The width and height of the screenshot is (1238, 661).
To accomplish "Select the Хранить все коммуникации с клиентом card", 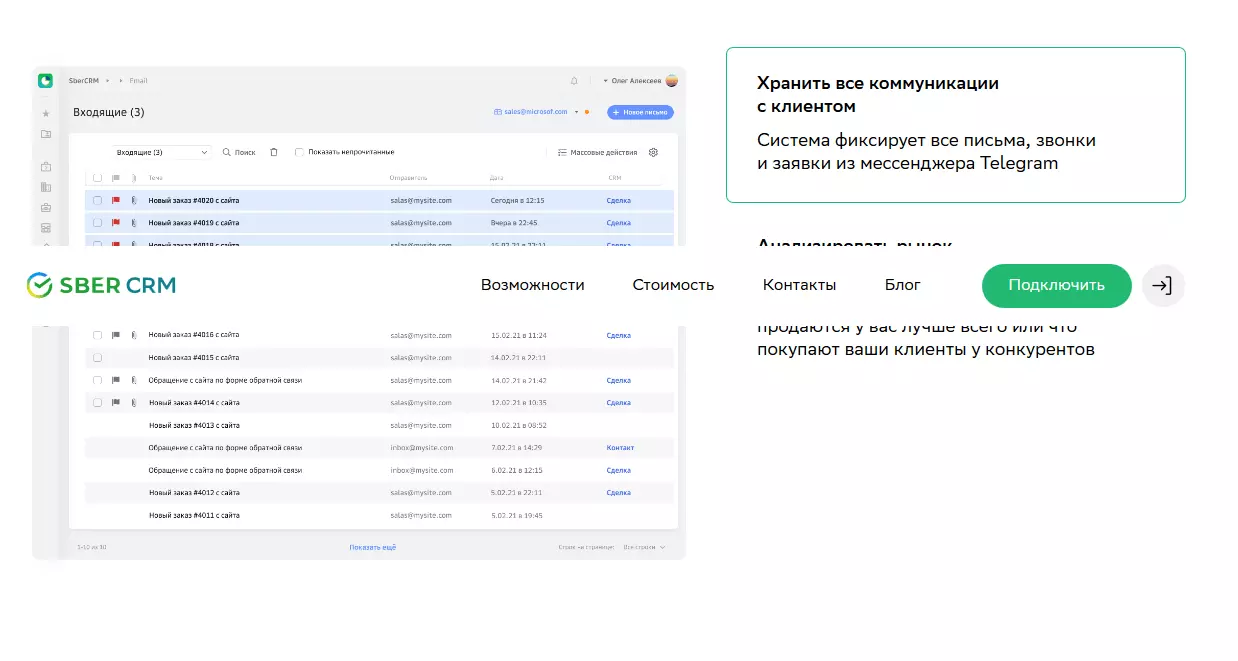I will (x=955, y=125).
